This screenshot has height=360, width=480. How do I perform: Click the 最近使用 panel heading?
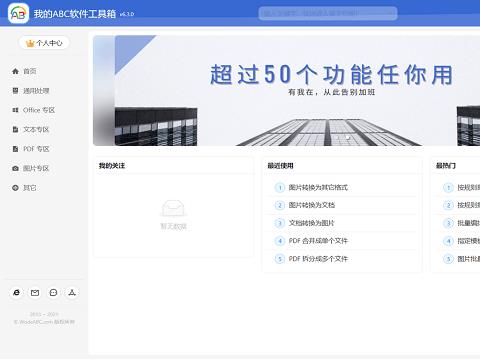[280, 166]
